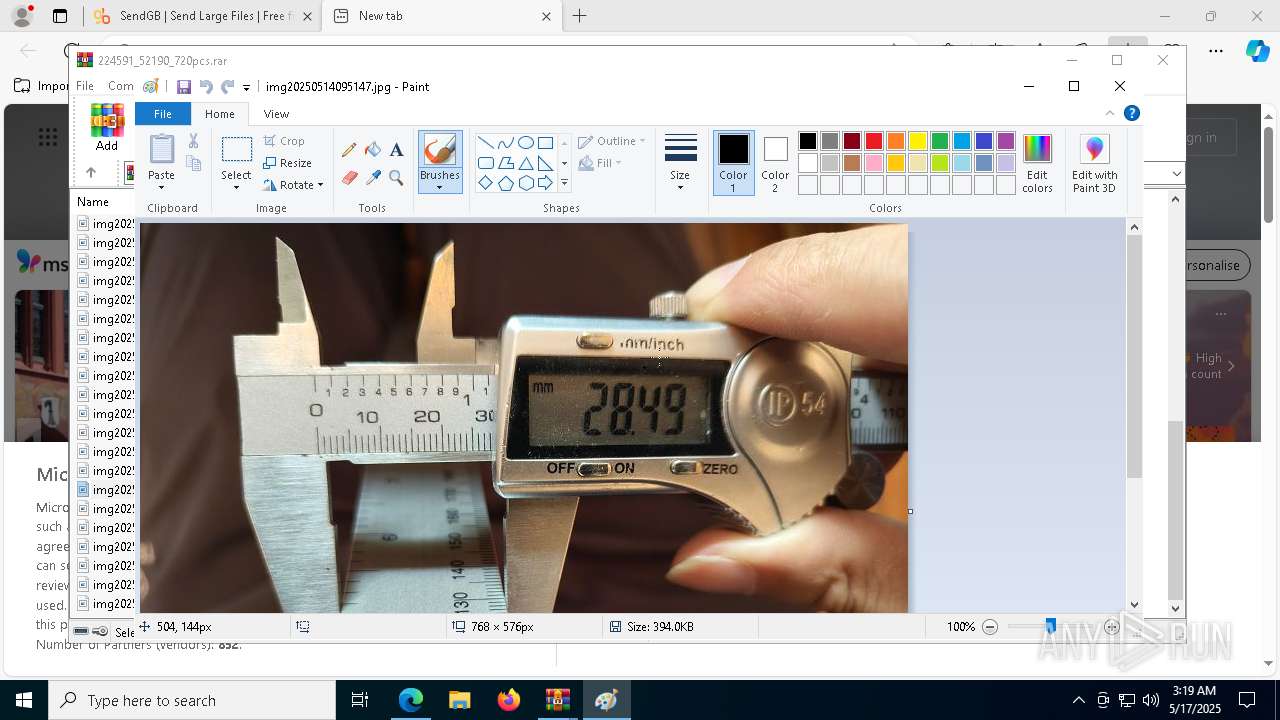The image size is (1280, 720).
Task: Select the Eraser tool
Action: point(349,178)
